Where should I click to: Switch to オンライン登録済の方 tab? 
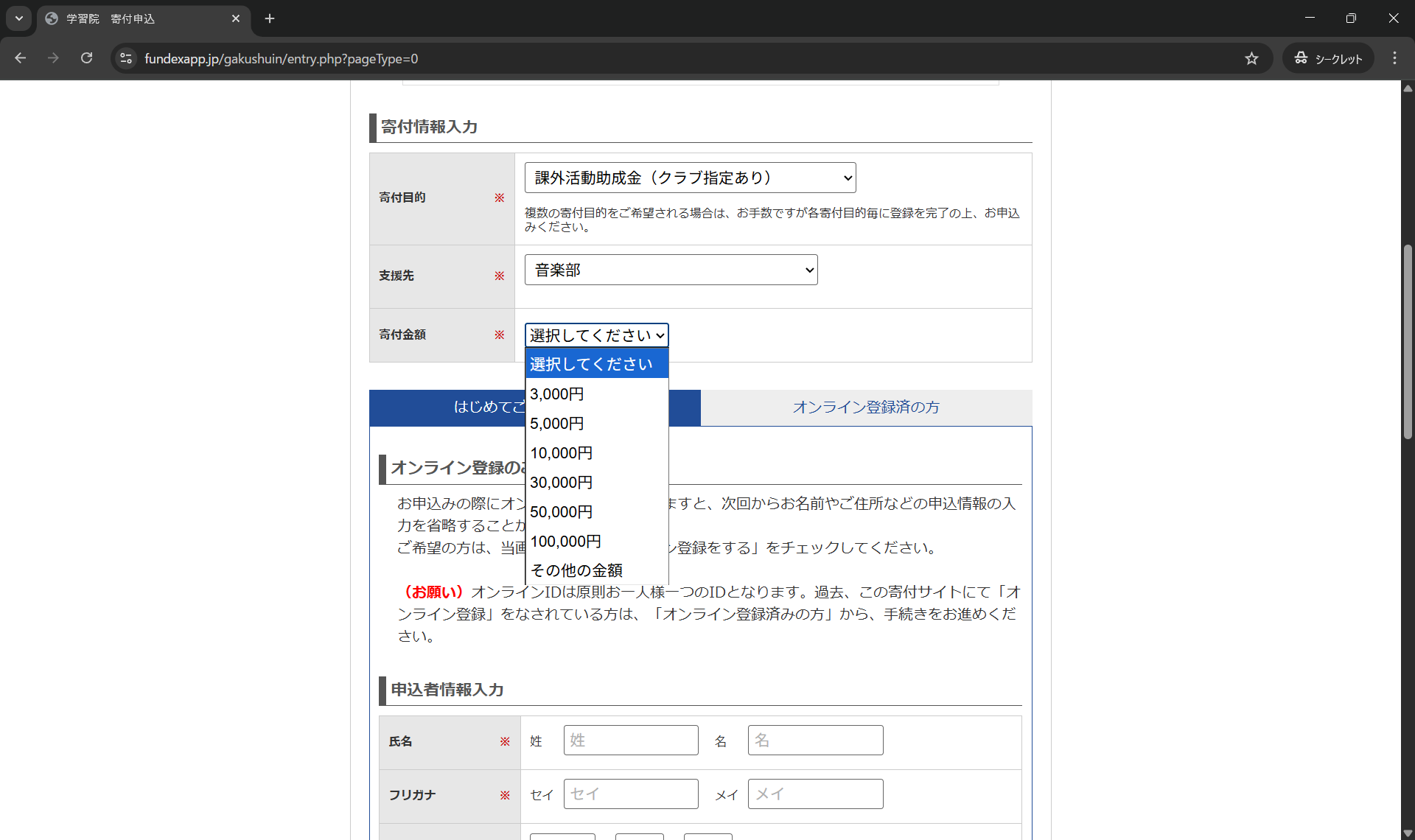[866, 407]
